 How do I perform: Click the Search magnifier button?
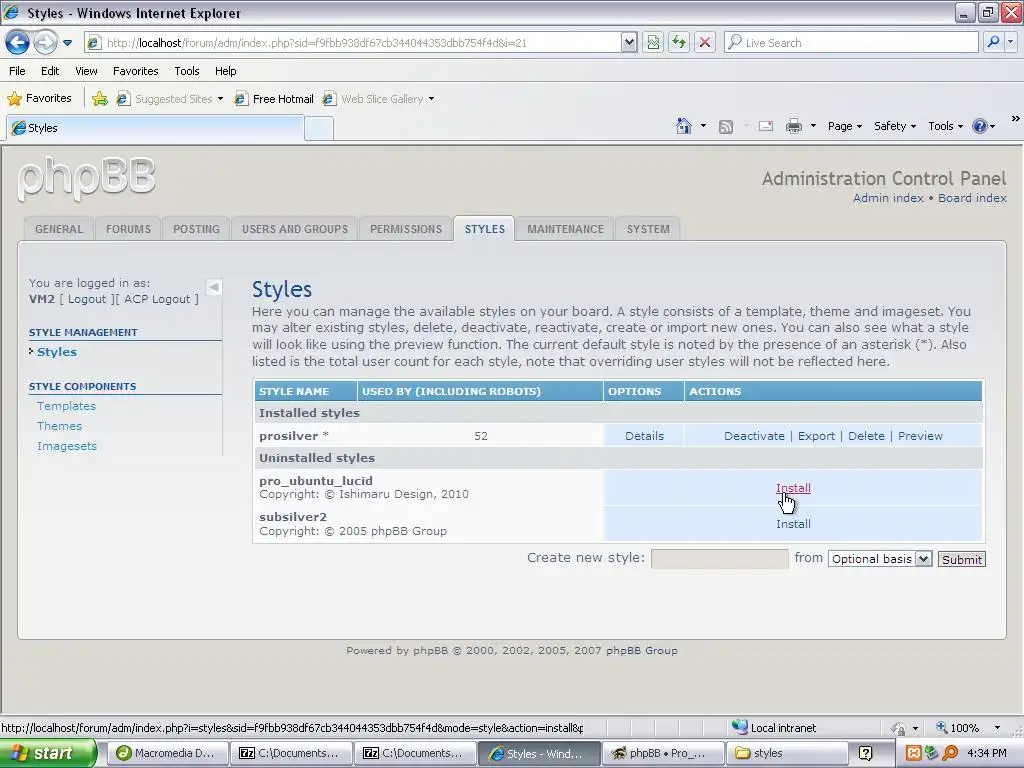(993, 42)
